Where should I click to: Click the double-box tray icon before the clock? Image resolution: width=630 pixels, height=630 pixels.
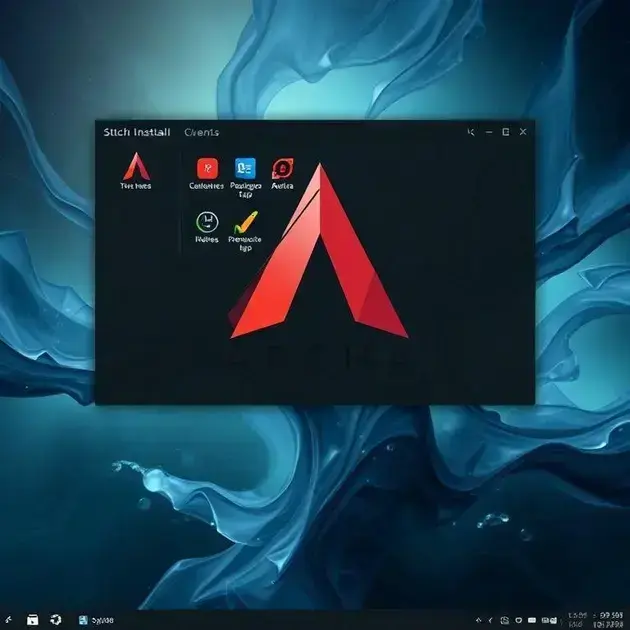click(x=549, y=621)
